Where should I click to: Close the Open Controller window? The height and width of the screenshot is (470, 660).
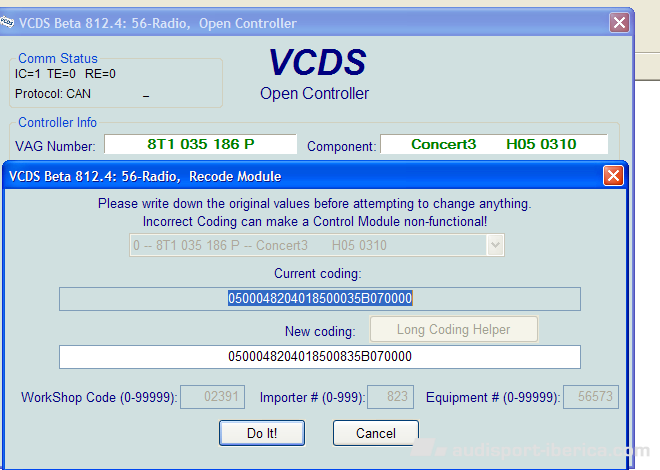[620, 22]
